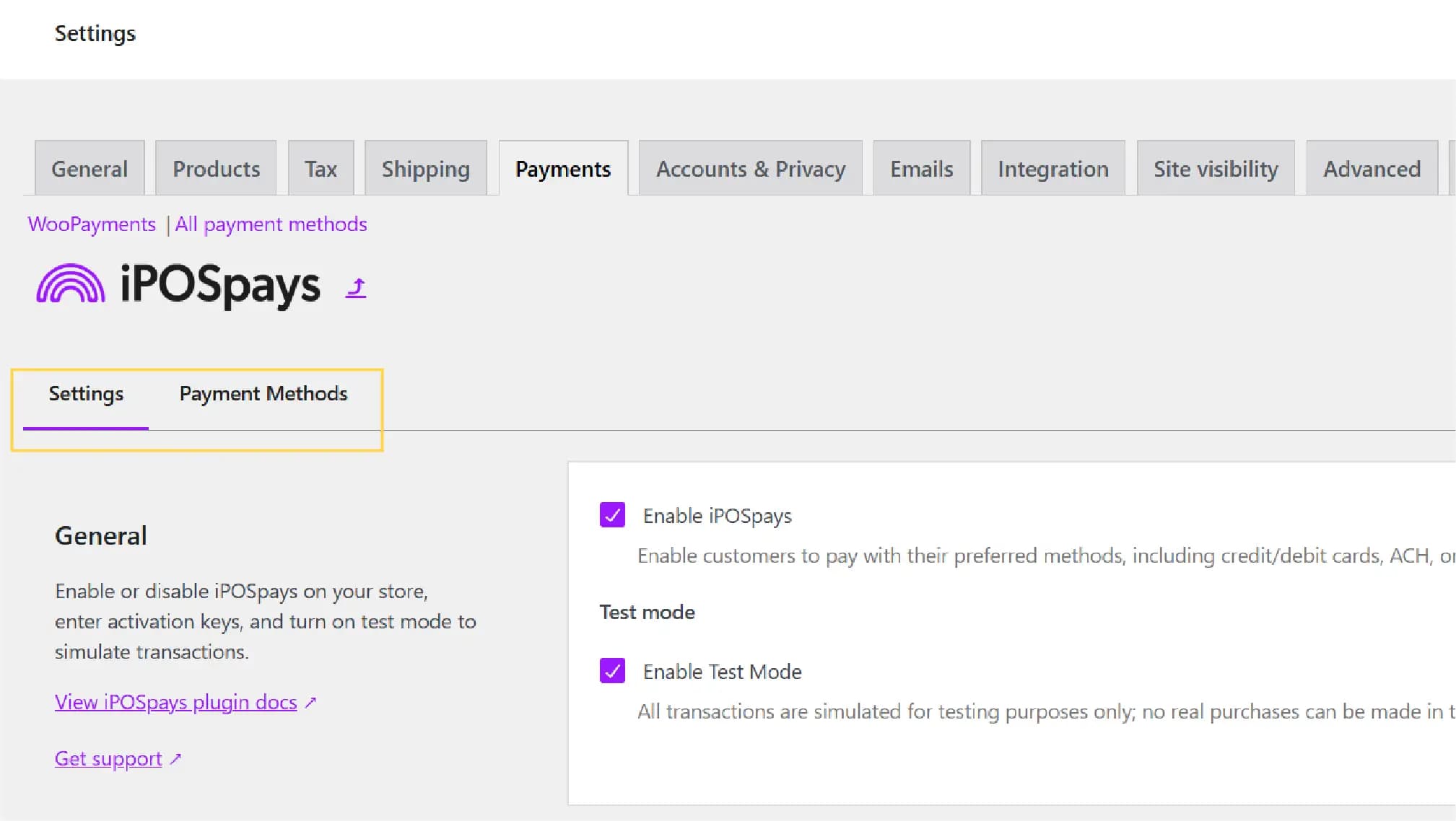
Task: Click the WooPayments link
Action: (x=92, y=224)
